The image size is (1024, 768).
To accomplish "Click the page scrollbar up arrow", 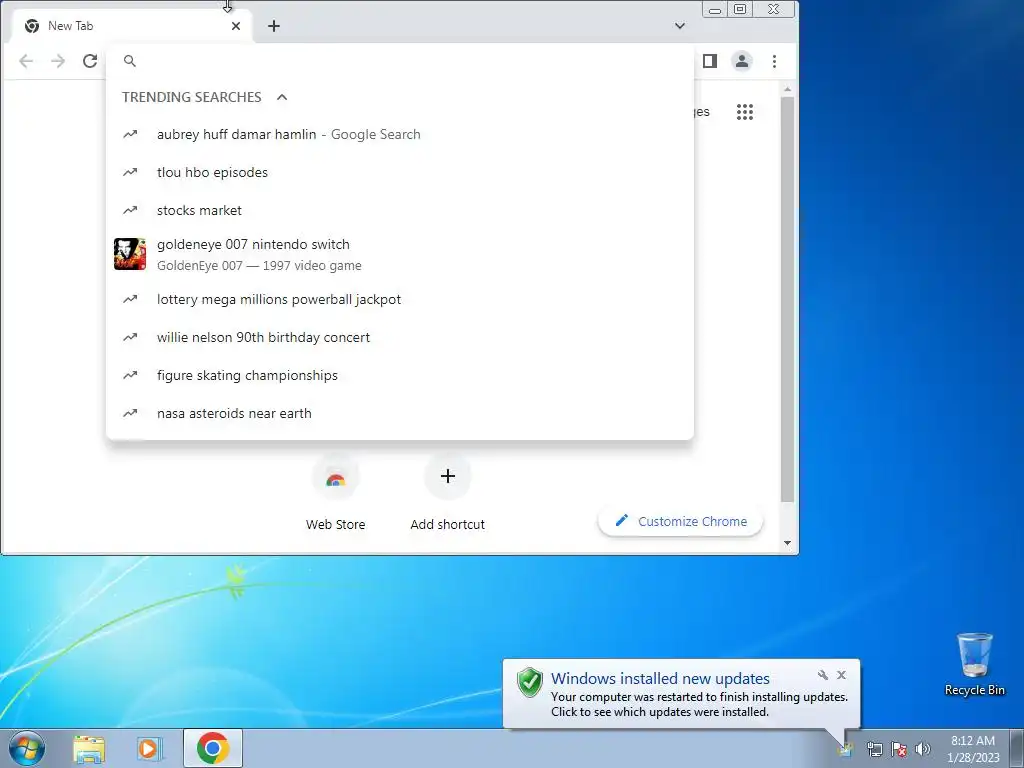I will 788,89.
